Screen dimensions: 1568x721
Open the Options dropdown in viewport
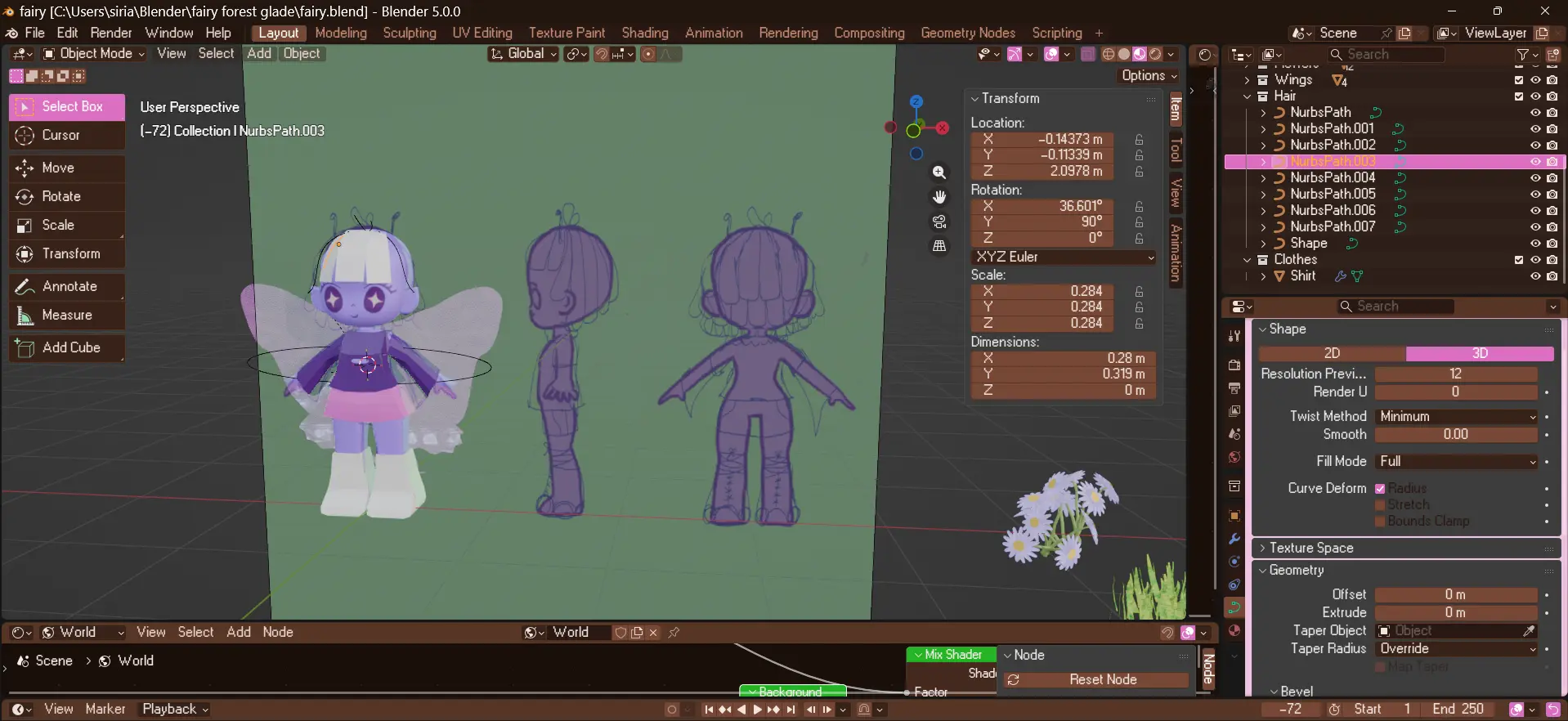point(1149,75)
